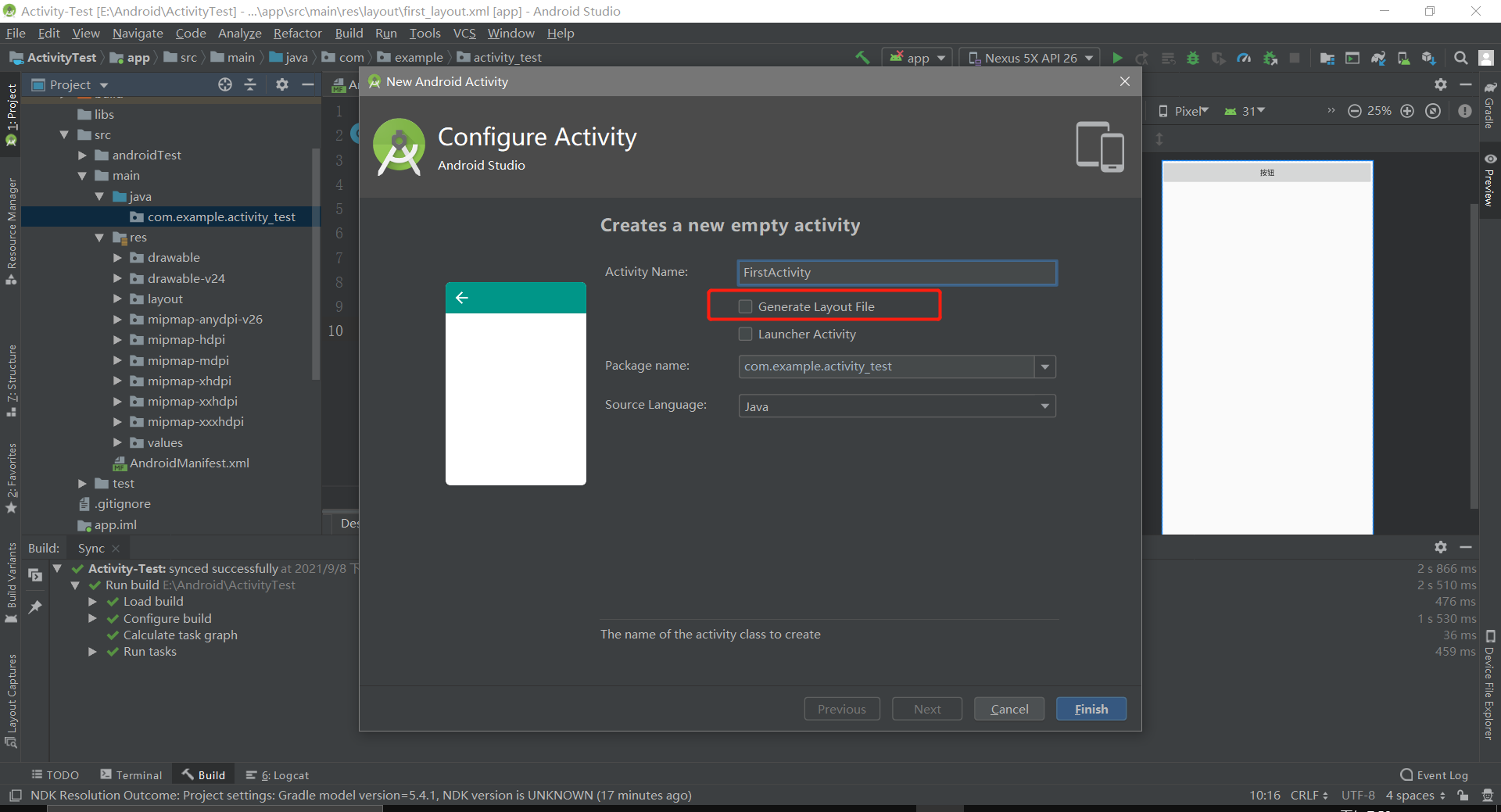
Task: Run app with green play icon
Action: 1117,58
